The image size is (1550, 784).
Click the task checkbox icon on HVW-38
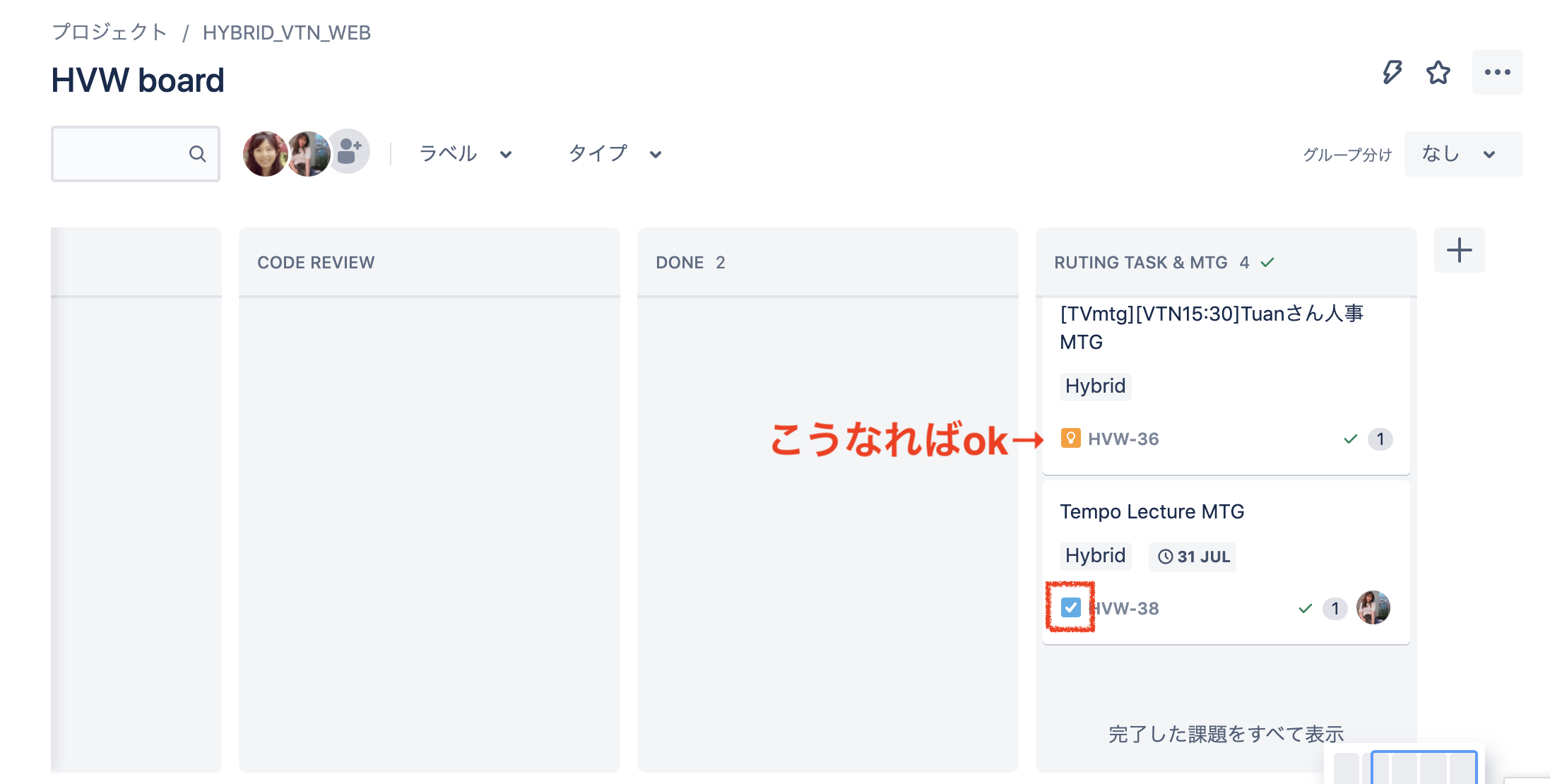(x=1070, y=607)
